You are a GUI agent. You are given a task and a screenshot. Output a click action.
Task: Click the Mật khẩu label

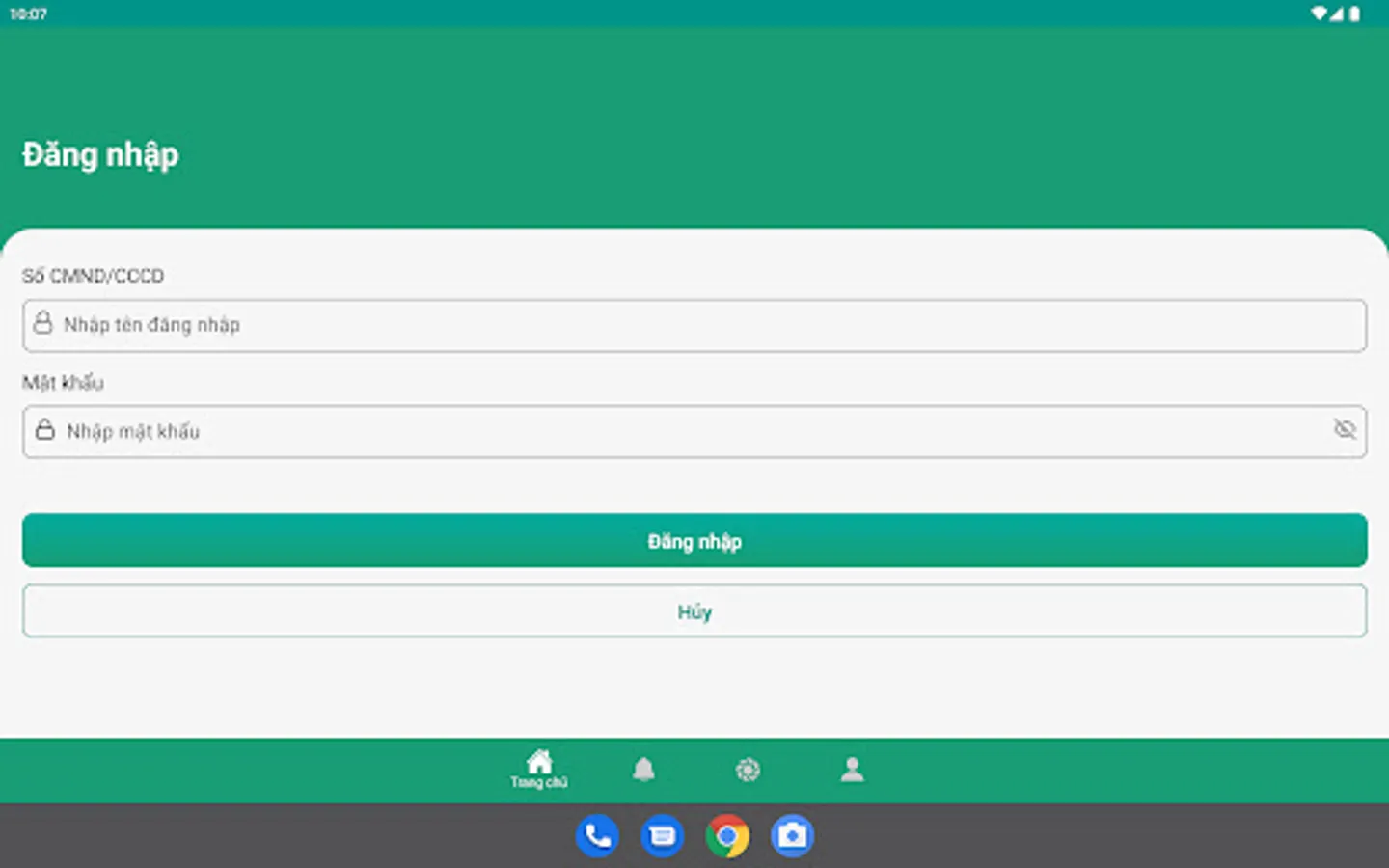[x=62, y=383]
